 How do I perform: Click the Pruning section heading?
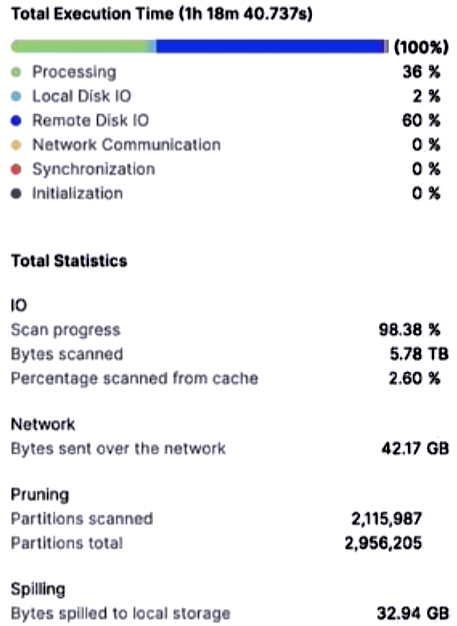click(x=40, y=495)
